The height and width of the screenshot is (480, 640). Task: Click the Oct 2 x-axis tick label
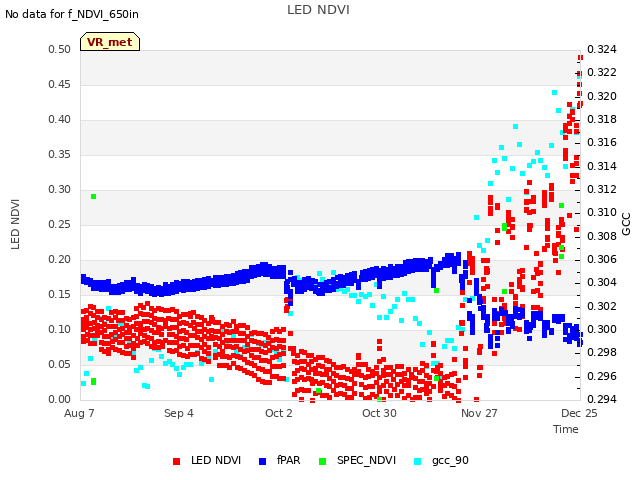tap(279, 413)
